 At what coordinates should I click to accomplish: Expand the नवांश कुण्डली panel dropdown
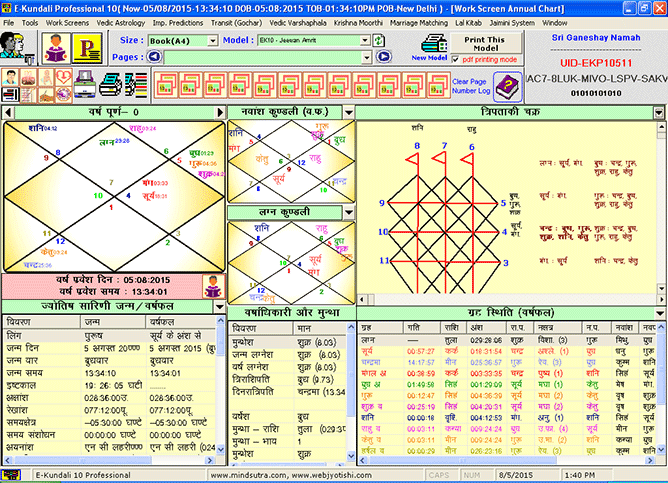click(x=348, y=112)
